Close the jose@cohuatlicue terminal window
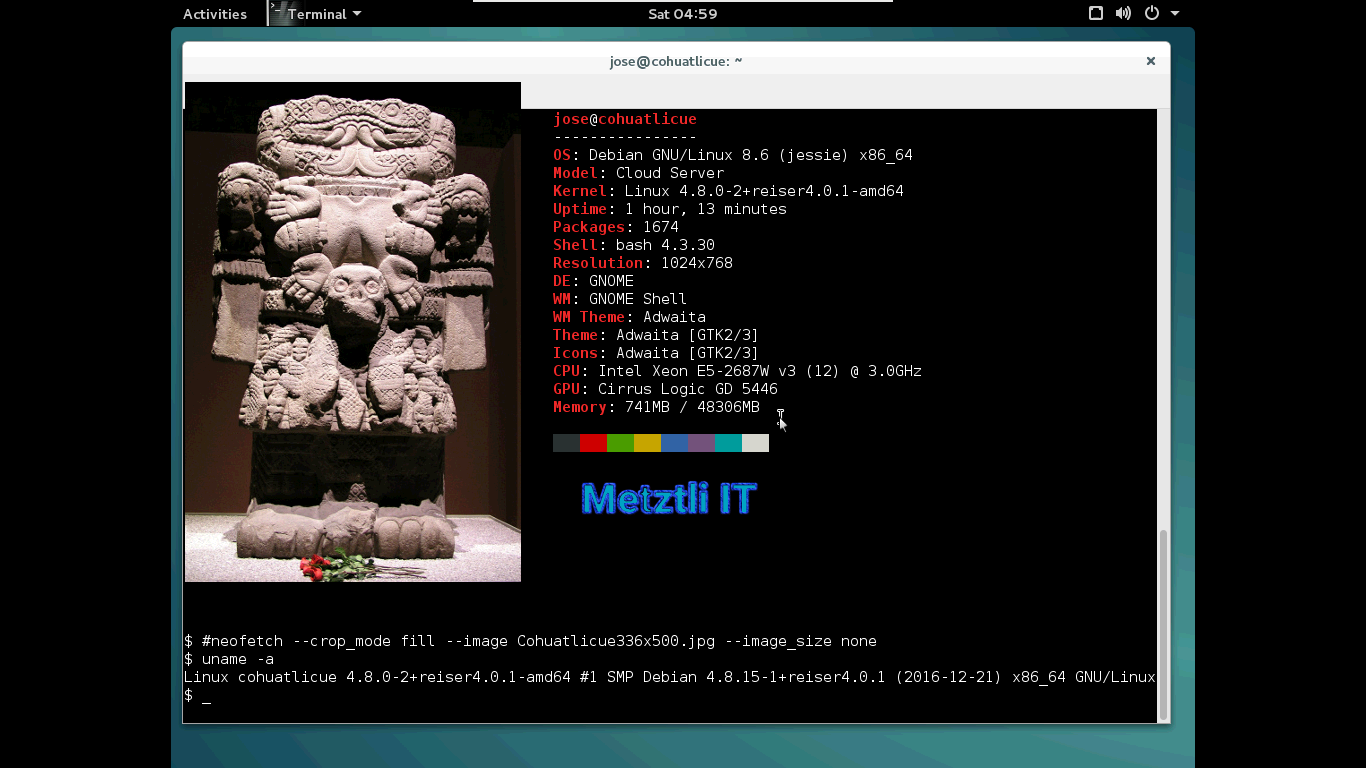1366x768 pixels. 1151,61
